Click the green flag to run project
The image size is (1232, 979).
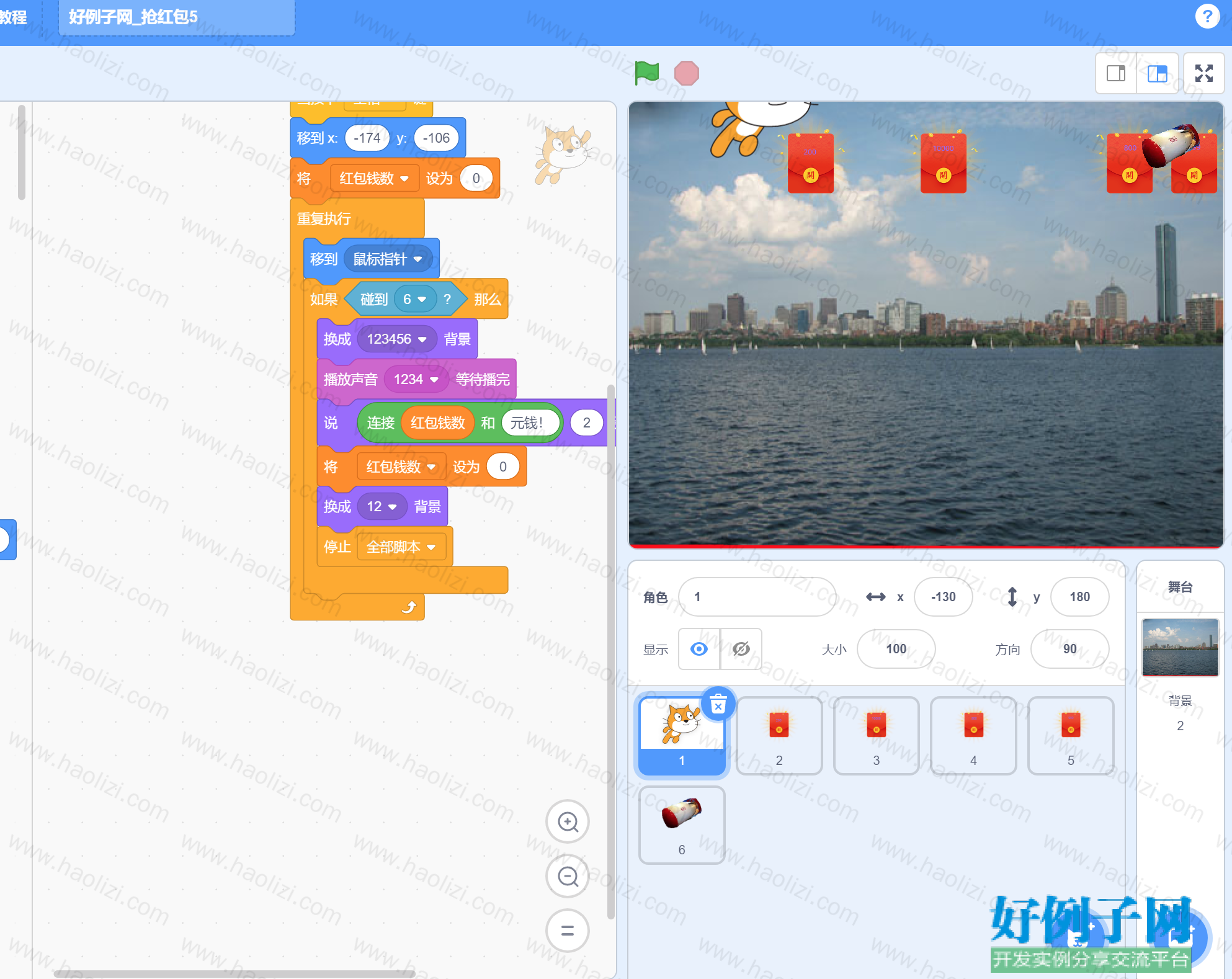tap(646, 73)
